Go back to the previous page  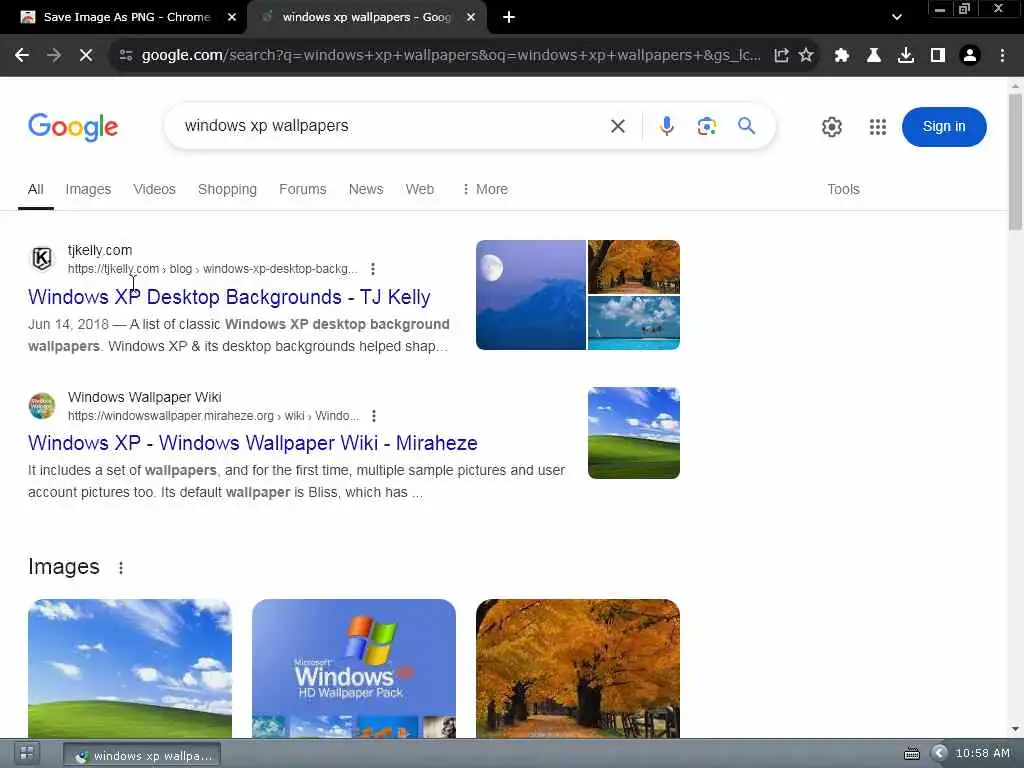point(22,56)
